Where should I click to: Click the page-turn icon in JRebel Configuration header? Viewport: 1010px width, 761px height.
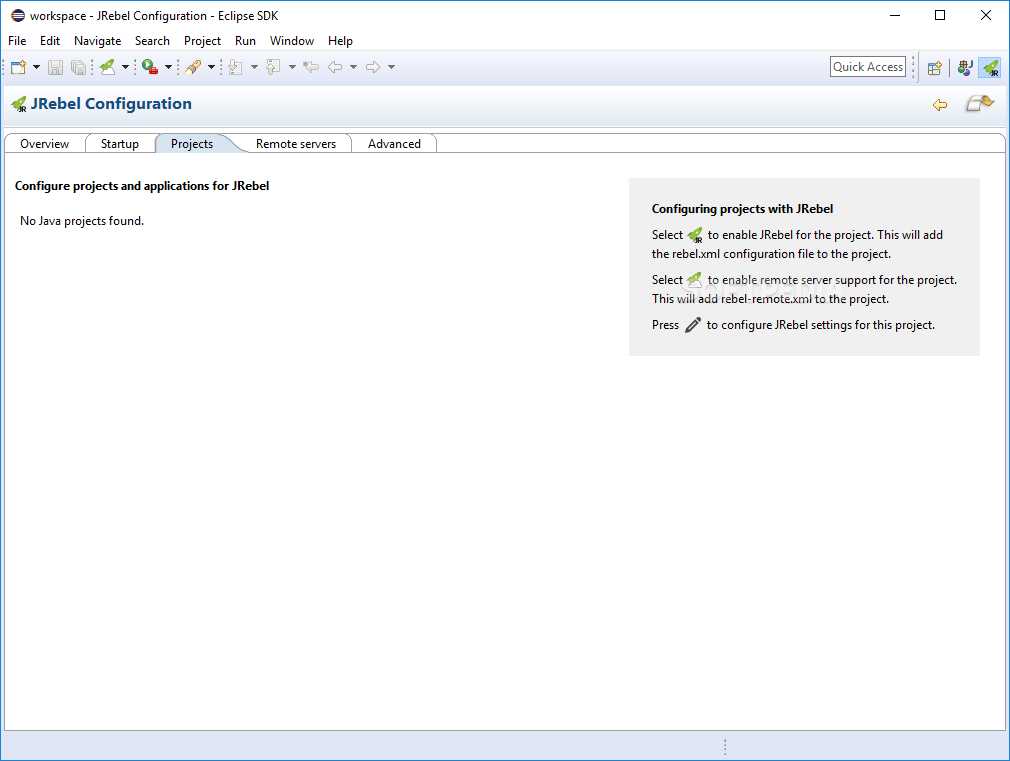[979, 103]
